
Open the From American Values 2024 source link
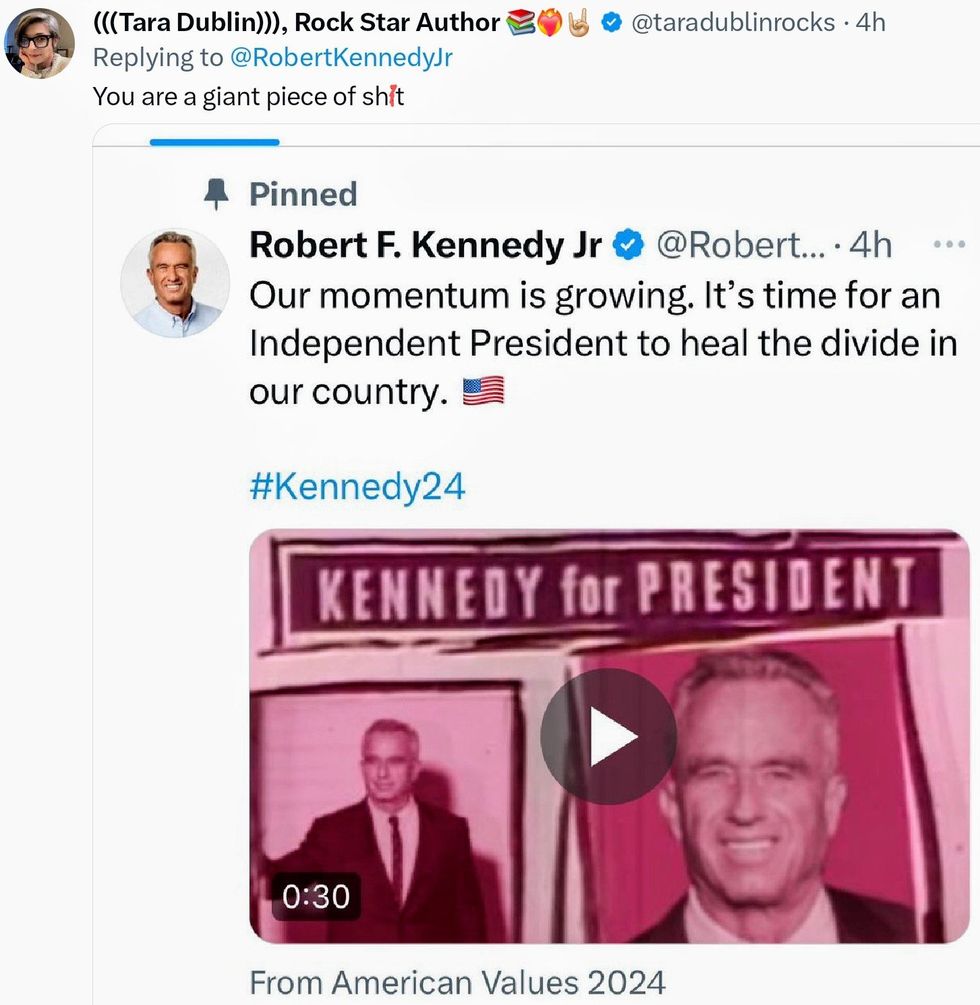(457, 983)
